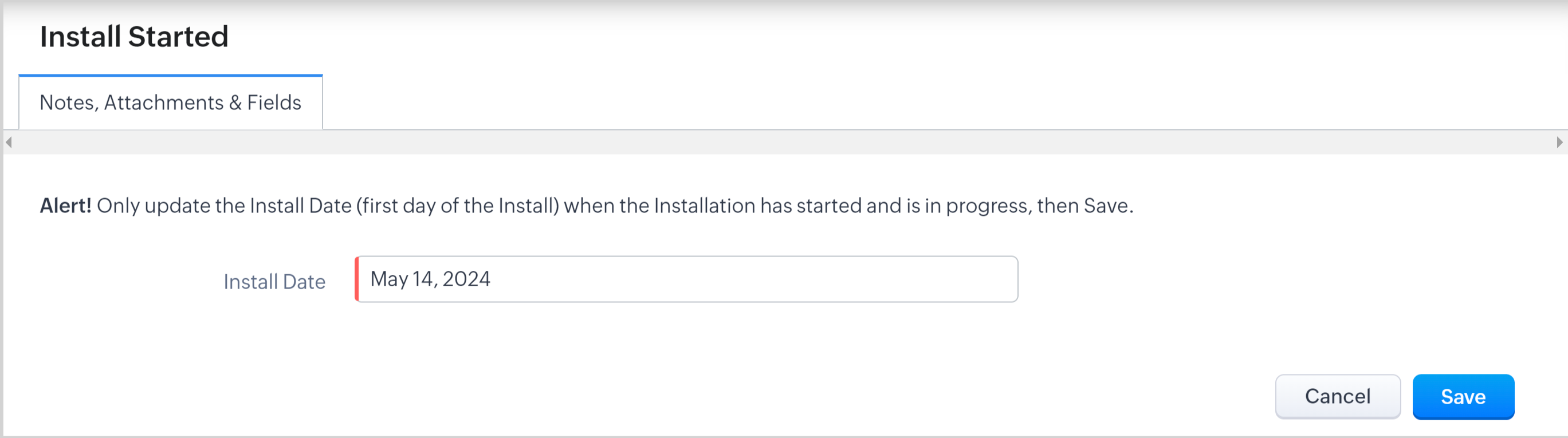This screenshot has width=1568, height=438.
Task: Click the bold Alert! text
Action: pyautogui.click(x=65, y=206)
